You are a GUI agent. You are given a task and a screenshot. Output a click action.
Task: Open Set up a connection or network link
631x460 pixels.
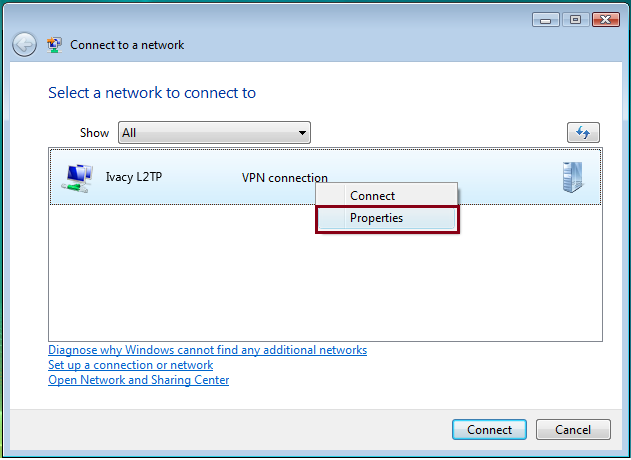(x=130, y=365)
